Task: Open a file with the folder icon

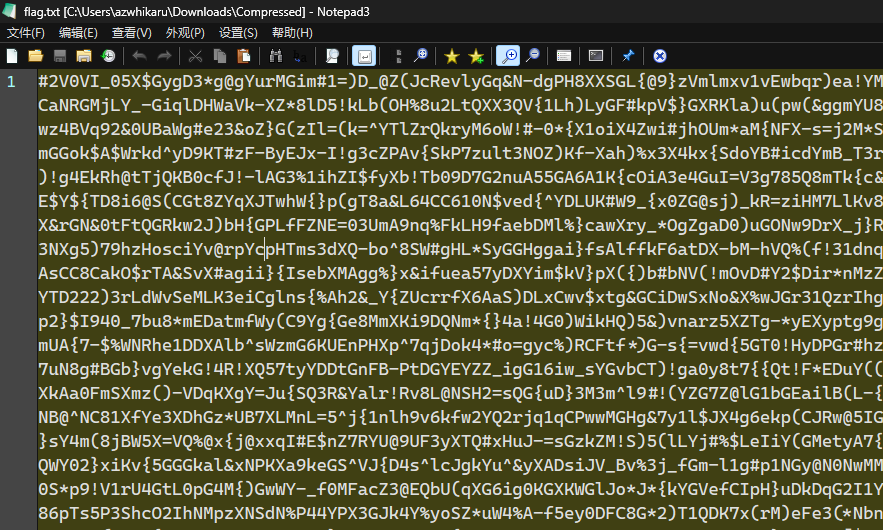Action: 35,56
